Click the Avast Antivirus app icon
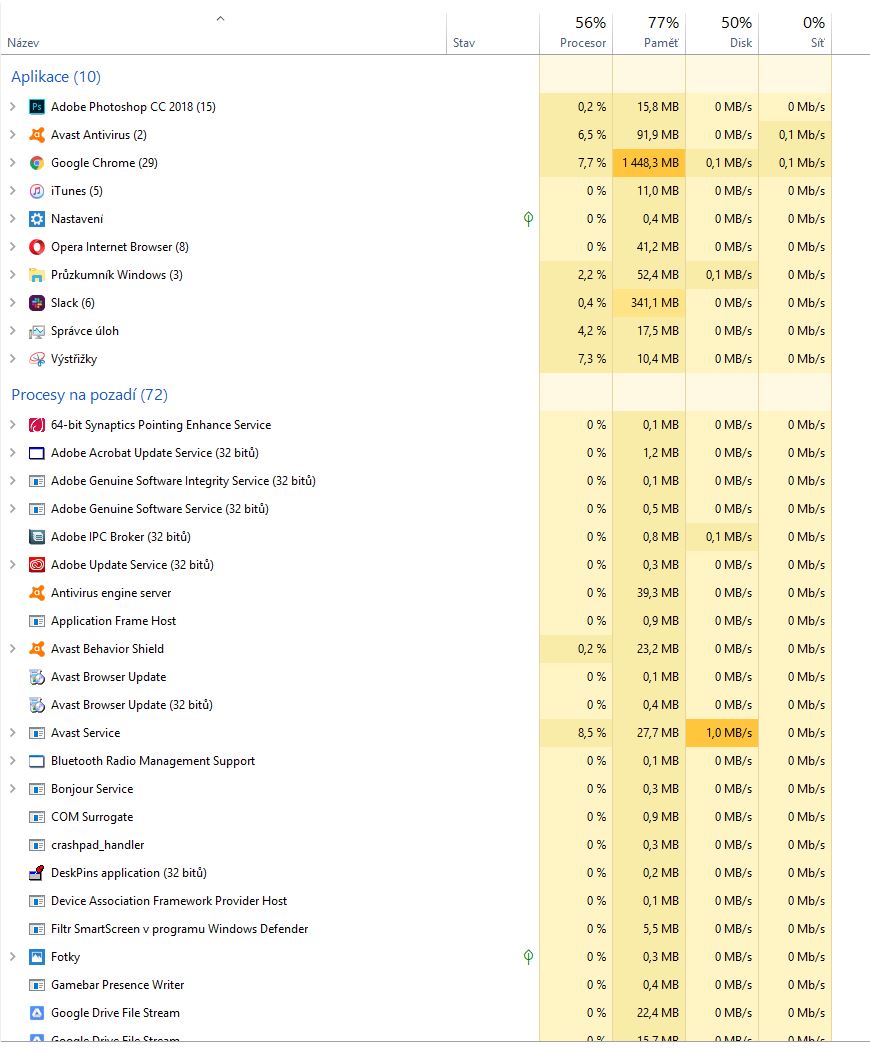870x1053 pixels. (37, 135)
